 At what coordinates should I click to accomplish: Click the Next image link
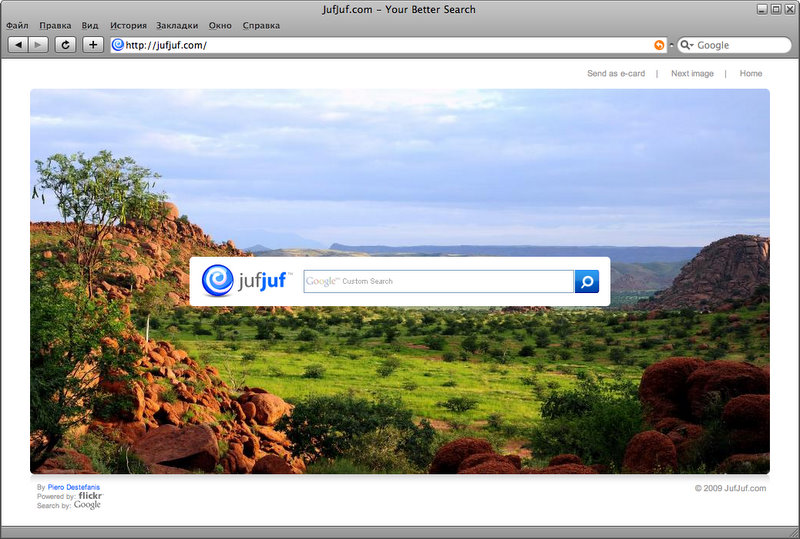pos(692,74)
